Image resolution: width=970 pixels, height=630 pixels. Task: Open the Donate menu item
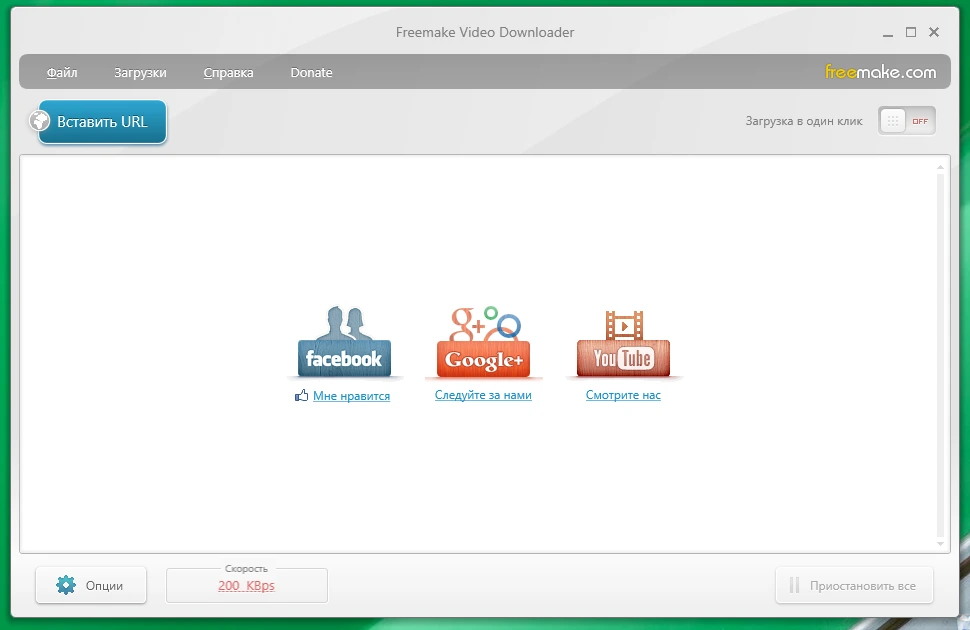coord(311,72)
